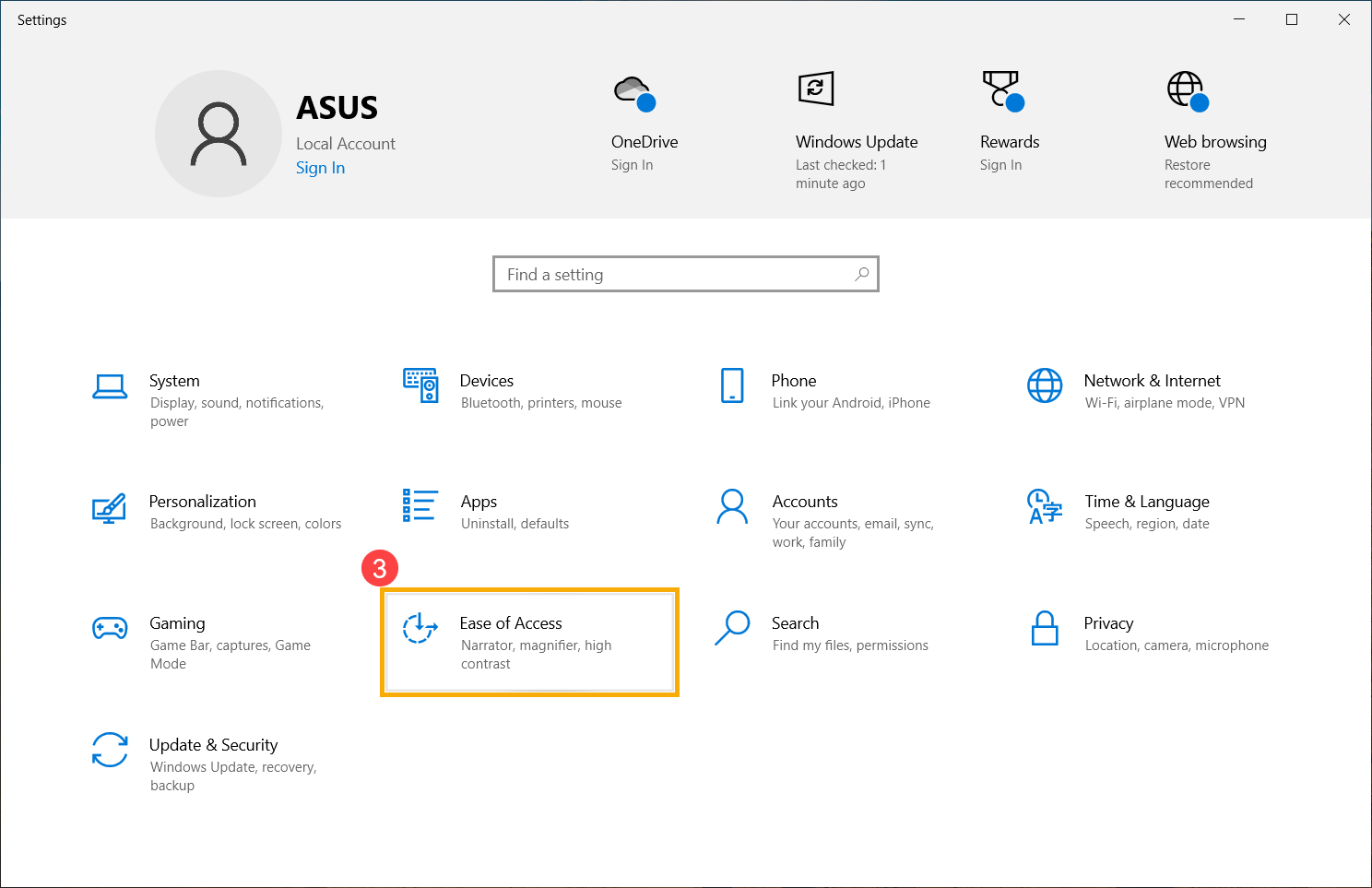Open Ease of Access settings title
Screen dimensions: 1372x888
tap(511, 623)
